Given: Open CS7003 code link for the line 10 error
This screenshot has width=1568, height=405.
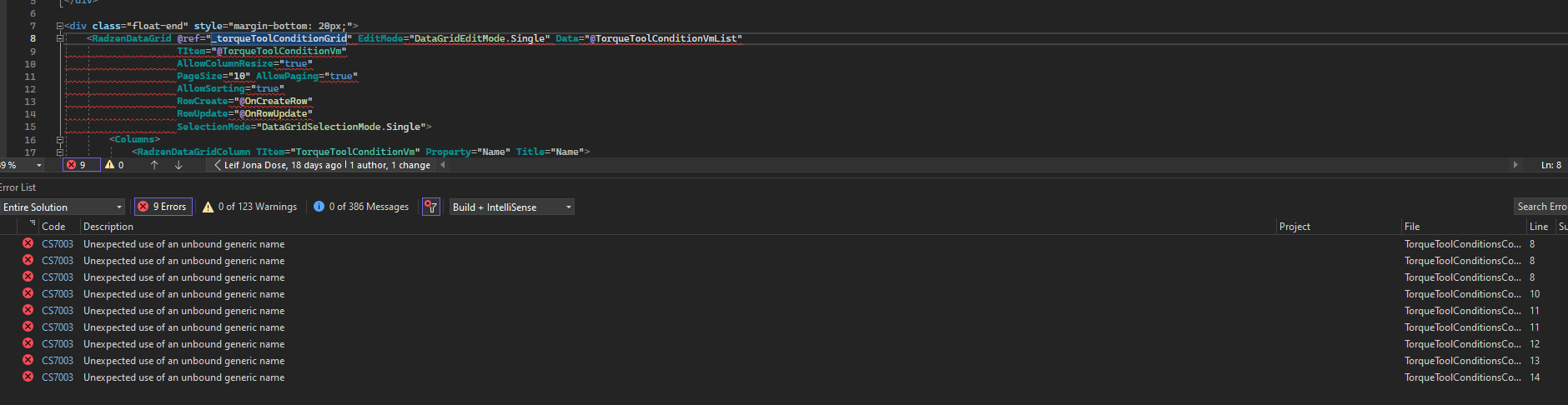Looking at the screenshot, I should pyautogui.click(x=58, y=294).
